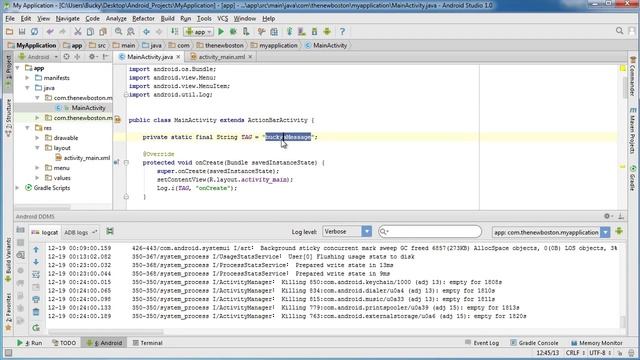
Task: Click the Paste toolbar icon
Action: pyautogui.click(x=103, y=31)
